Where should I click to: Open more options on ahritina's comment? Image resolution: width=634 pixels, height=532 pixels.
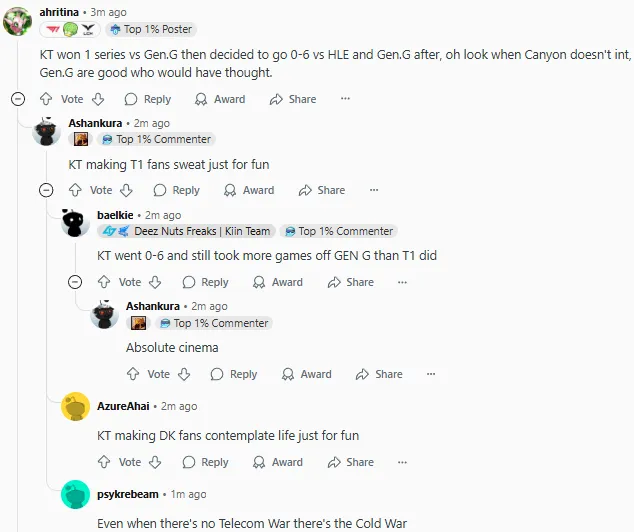click(345, 99)
